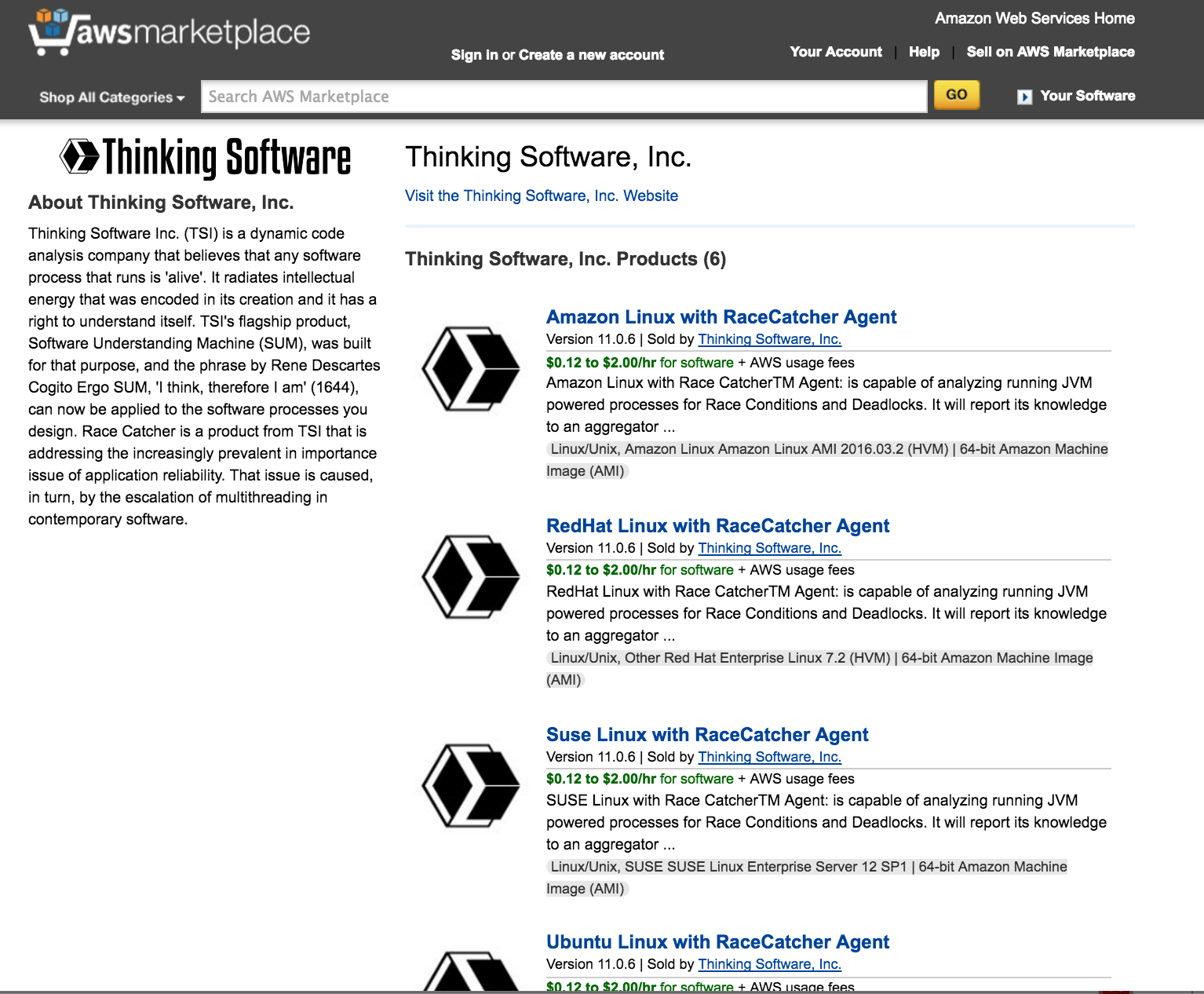Click the RedHat Linux product description text
This screenshot has height=994, width=1204.
coord(826,614)
